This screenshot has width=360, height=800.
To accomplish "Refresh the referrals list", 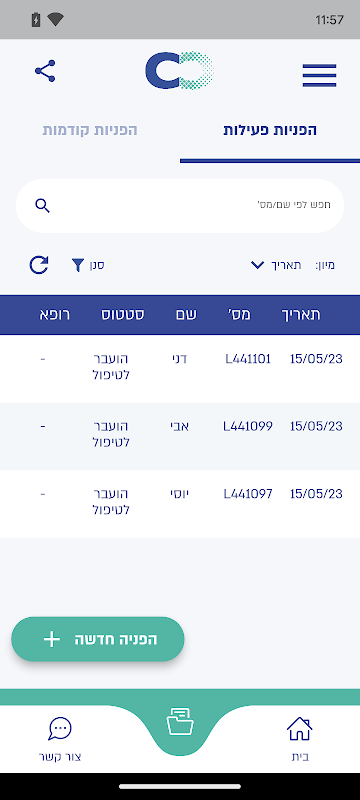I will (39, 265).
